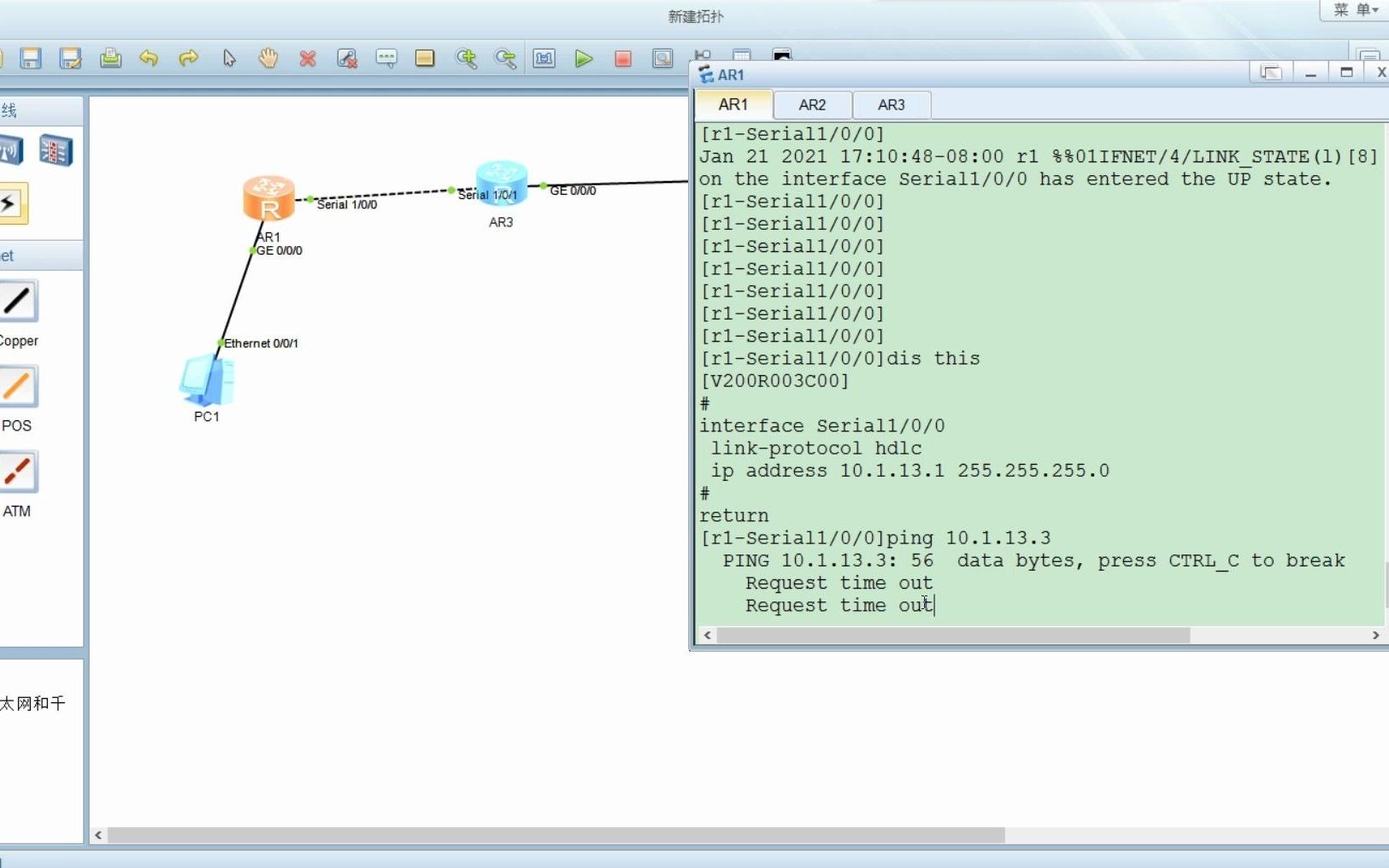Click the 'return' terminal line

[734, 516]
